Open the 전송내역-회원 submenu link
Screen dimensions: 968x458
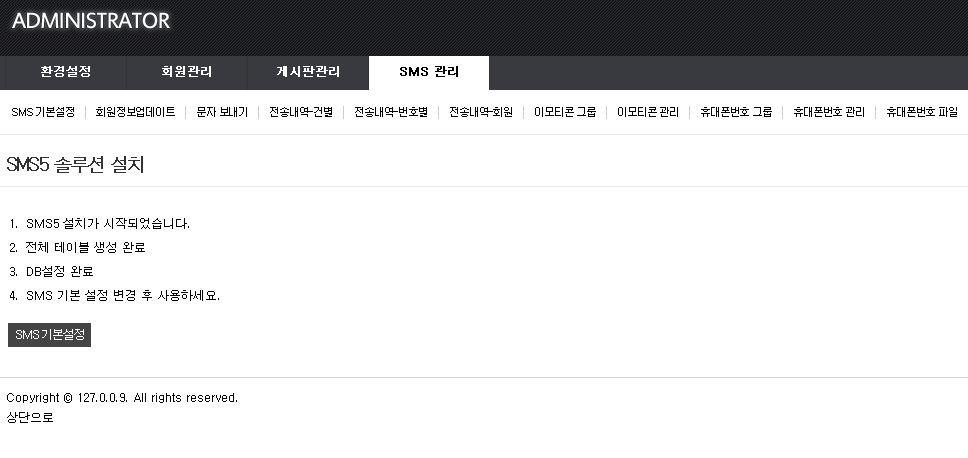(481, 112)
